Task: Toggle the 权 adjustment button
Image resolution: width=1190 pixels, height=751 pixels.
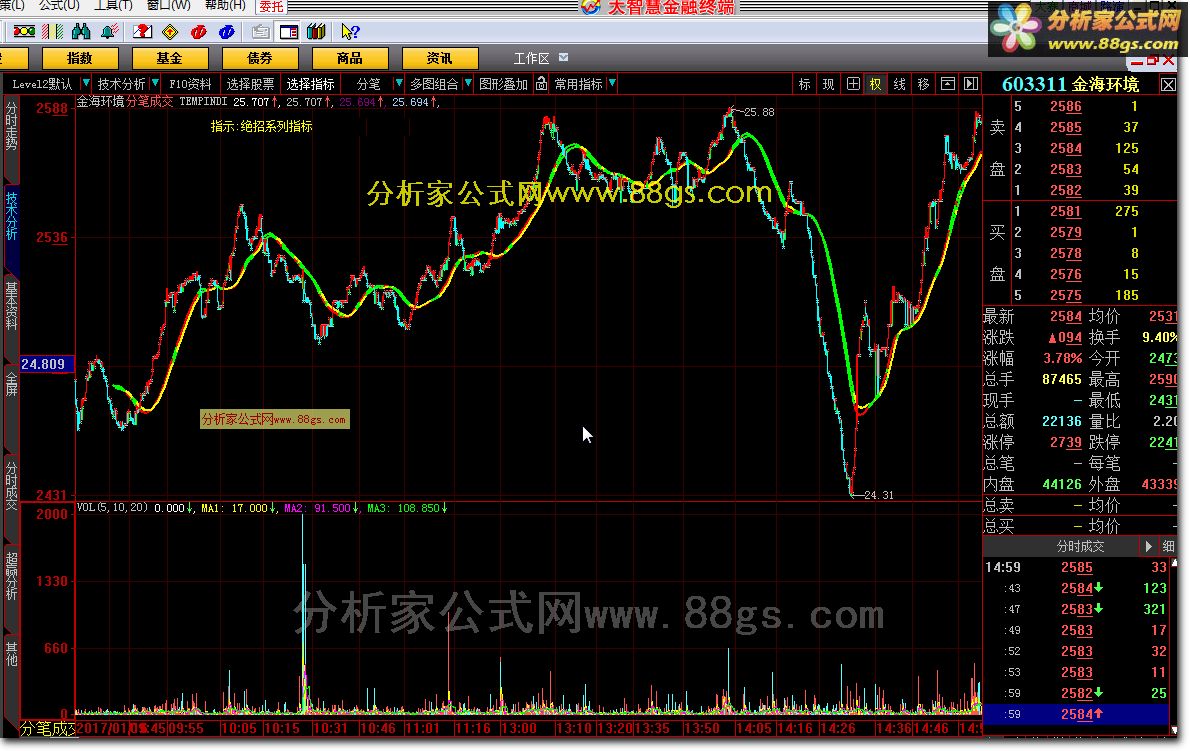Action: pyautogui.click(x=875, y=83)
